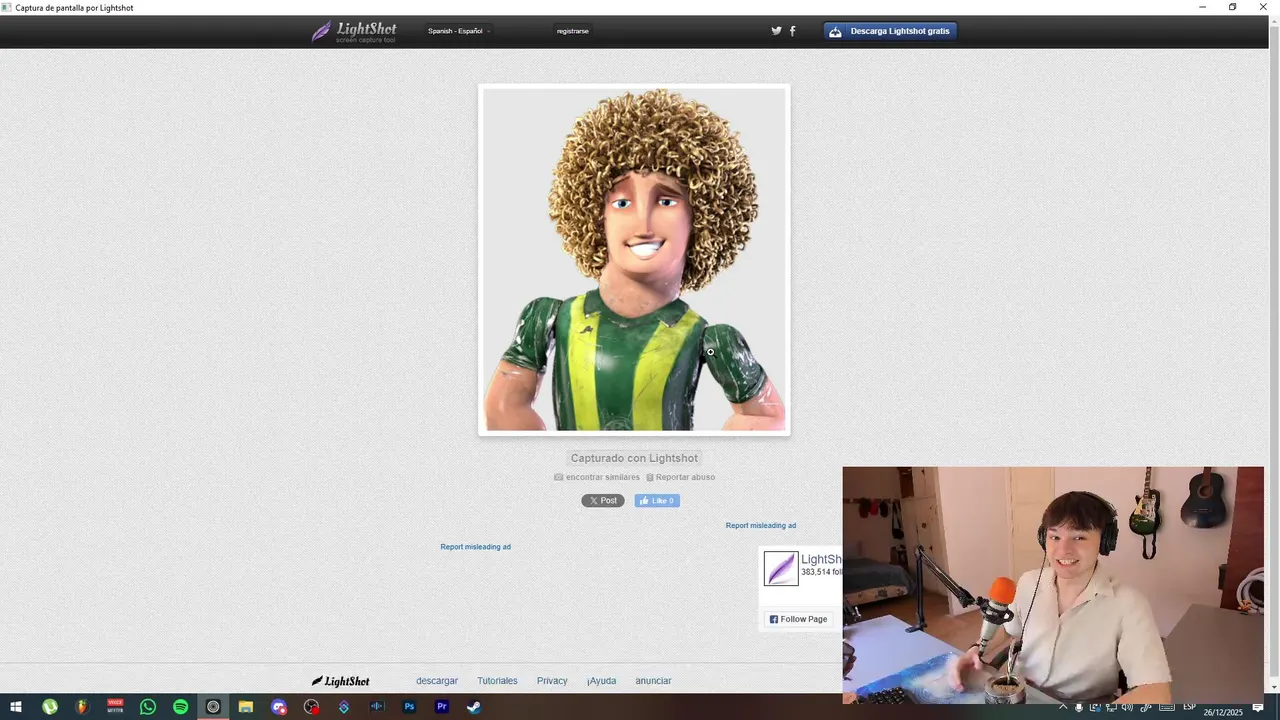Open OBS Studio from the taskbar
This screenshot has width=1280, height=720.
(x=311, y=707)
